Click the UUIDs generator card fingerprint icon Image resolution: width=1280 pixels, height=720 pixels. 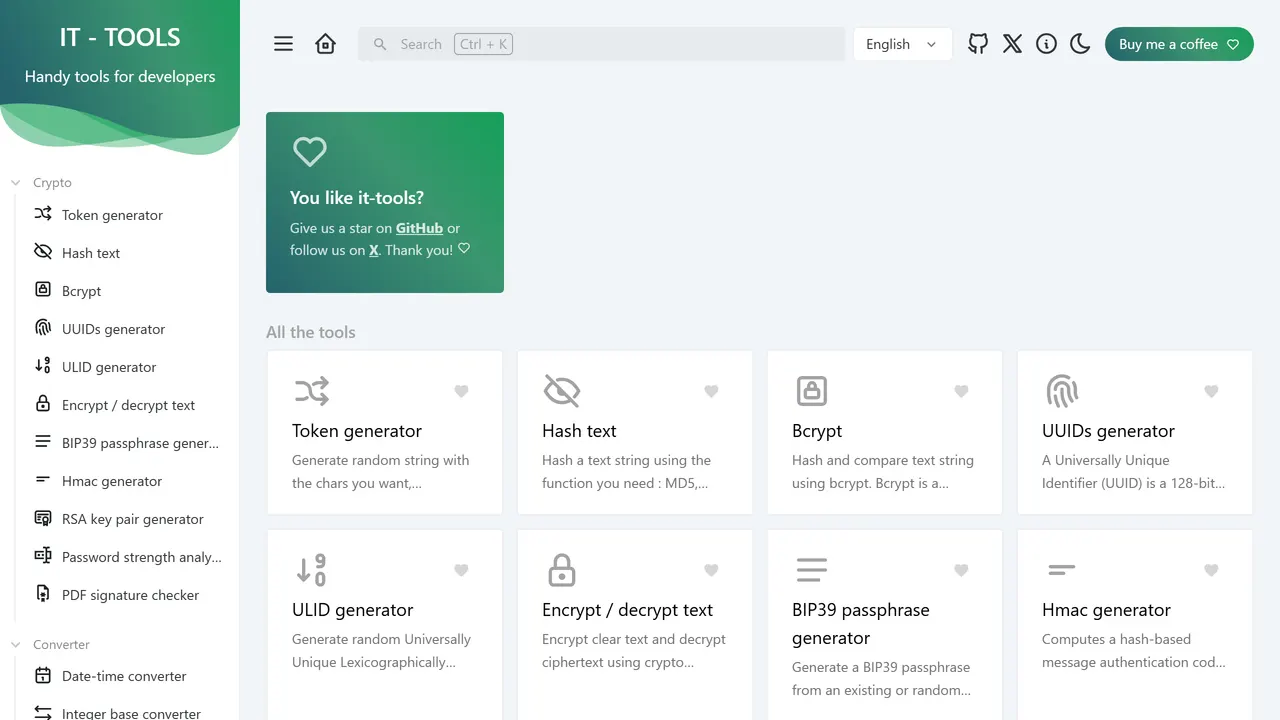pyautogui.click(x=1061, y=391)
